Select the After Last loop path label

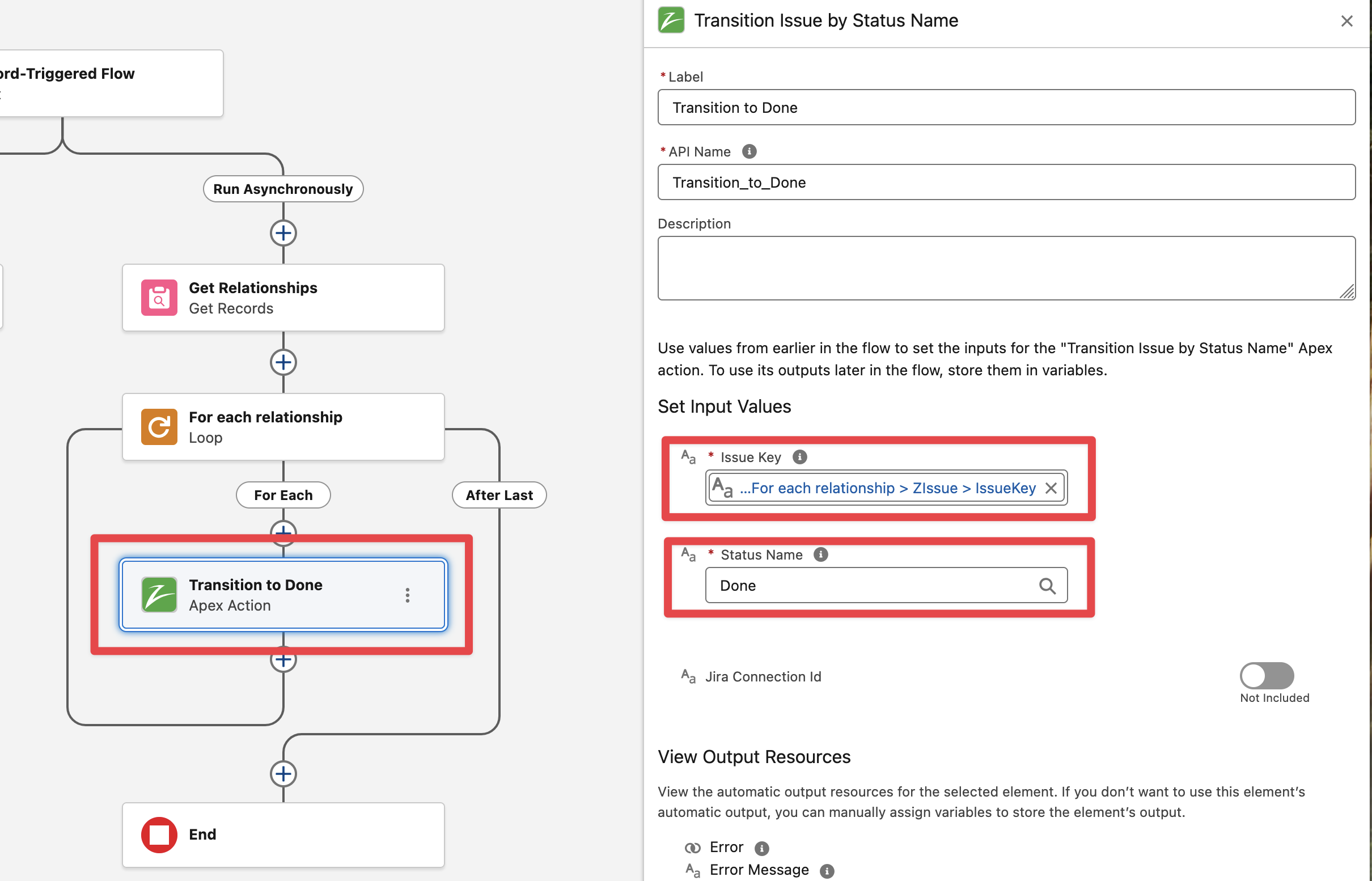(499, 495)
